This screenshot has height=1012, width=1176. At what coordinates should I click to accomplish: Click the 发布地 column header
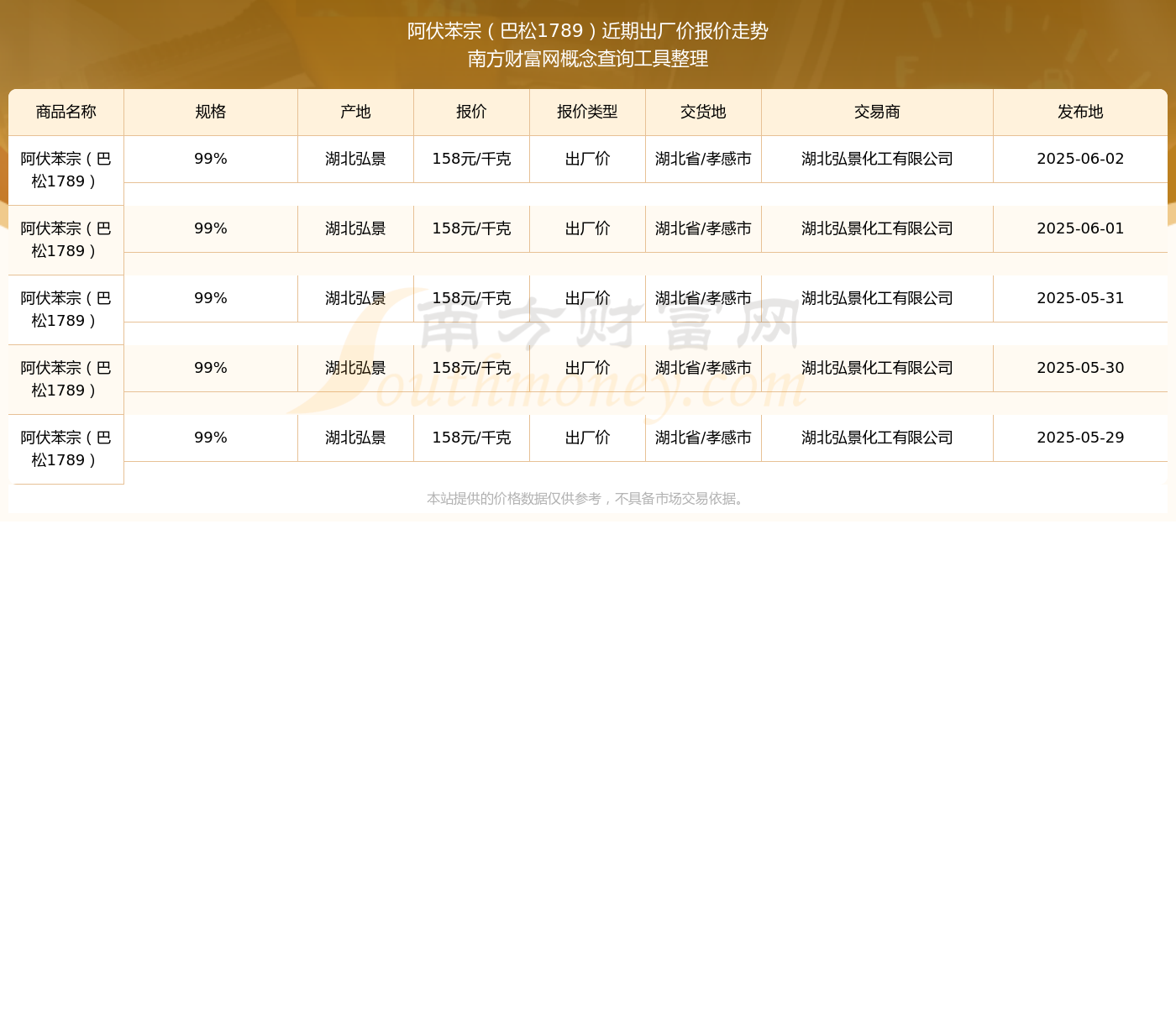point(1080,112)
